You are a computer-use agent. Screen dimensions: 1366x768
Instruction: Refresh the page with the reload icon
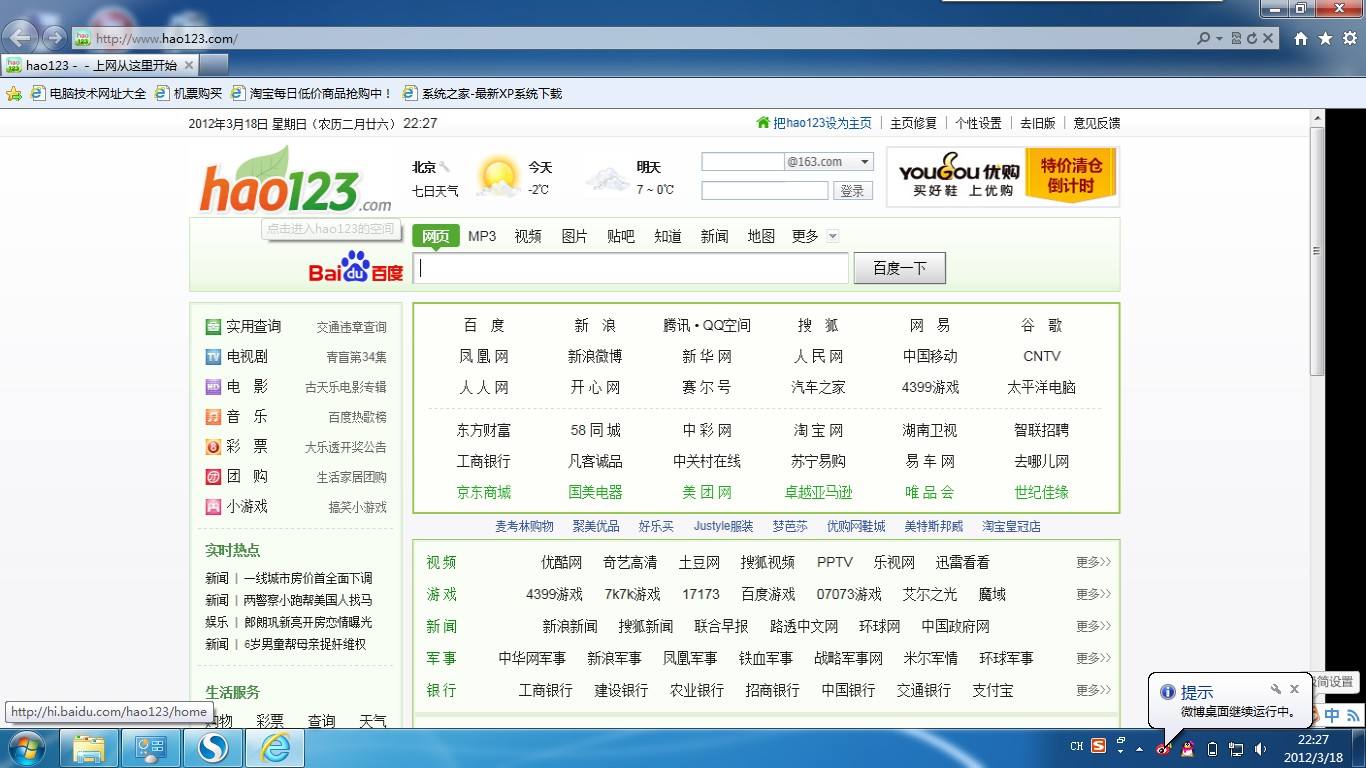[x=1252, y=38]
